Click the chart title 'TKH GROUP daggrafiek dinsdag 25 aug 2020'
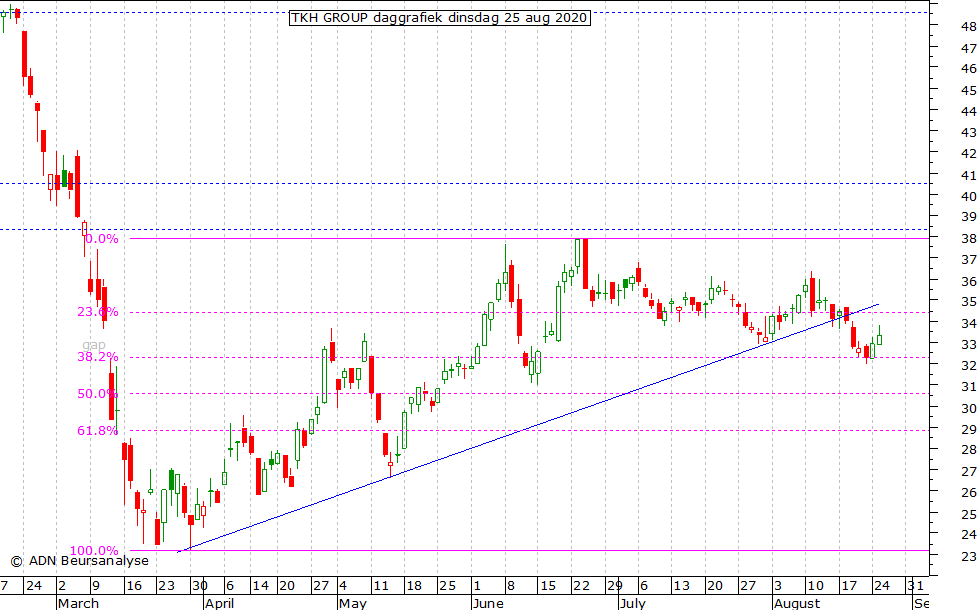 click(x=439, y=18)
